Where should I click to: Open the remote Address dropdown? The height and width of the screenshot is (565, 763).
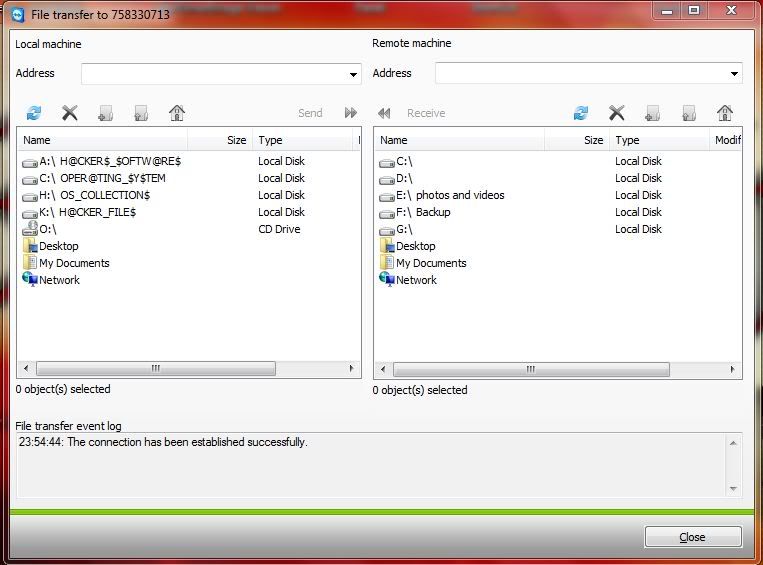[x=735, y=74]
